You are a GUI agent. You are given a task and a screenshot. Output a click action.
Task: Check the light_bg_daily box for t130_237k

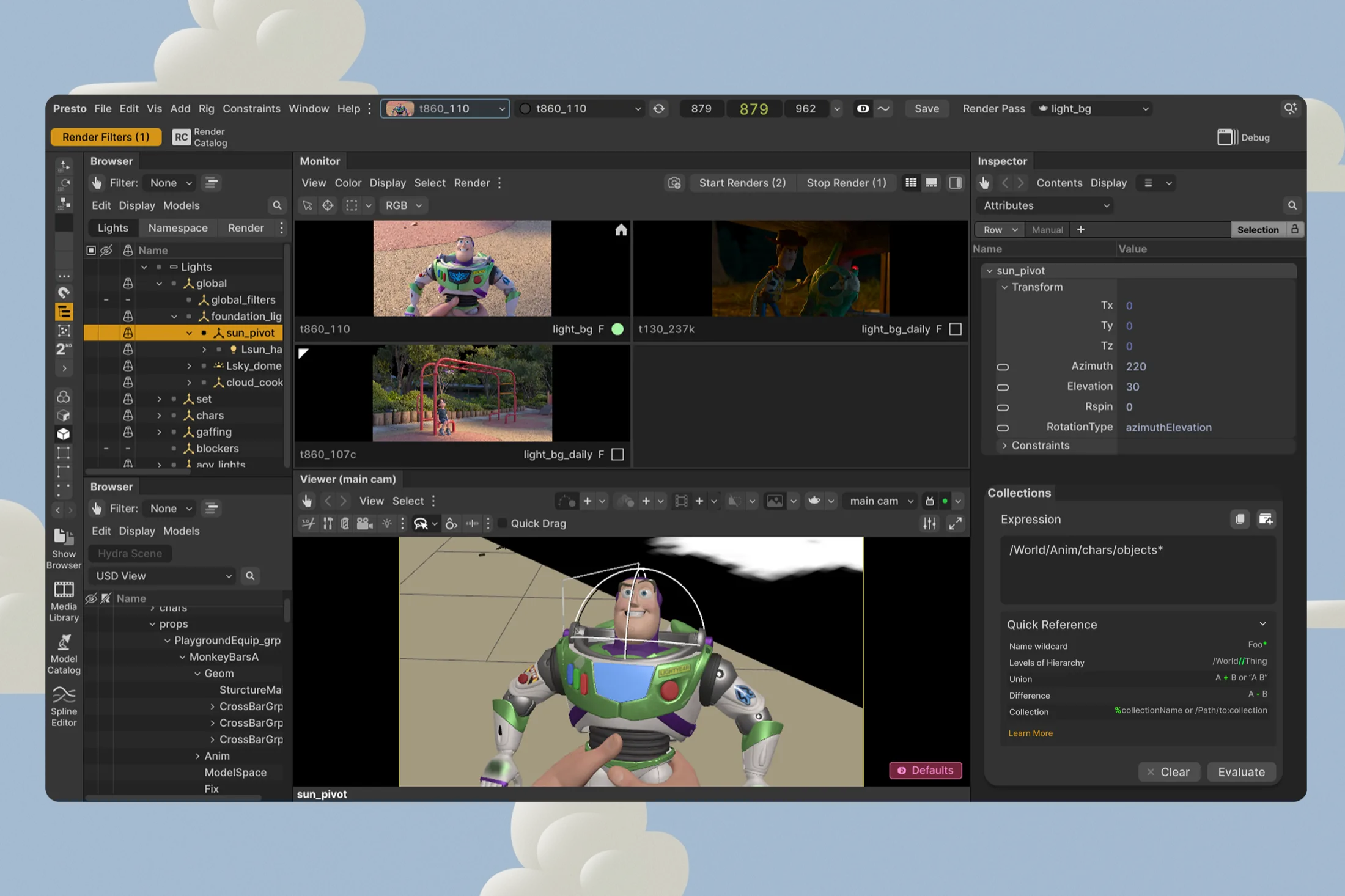955,329
